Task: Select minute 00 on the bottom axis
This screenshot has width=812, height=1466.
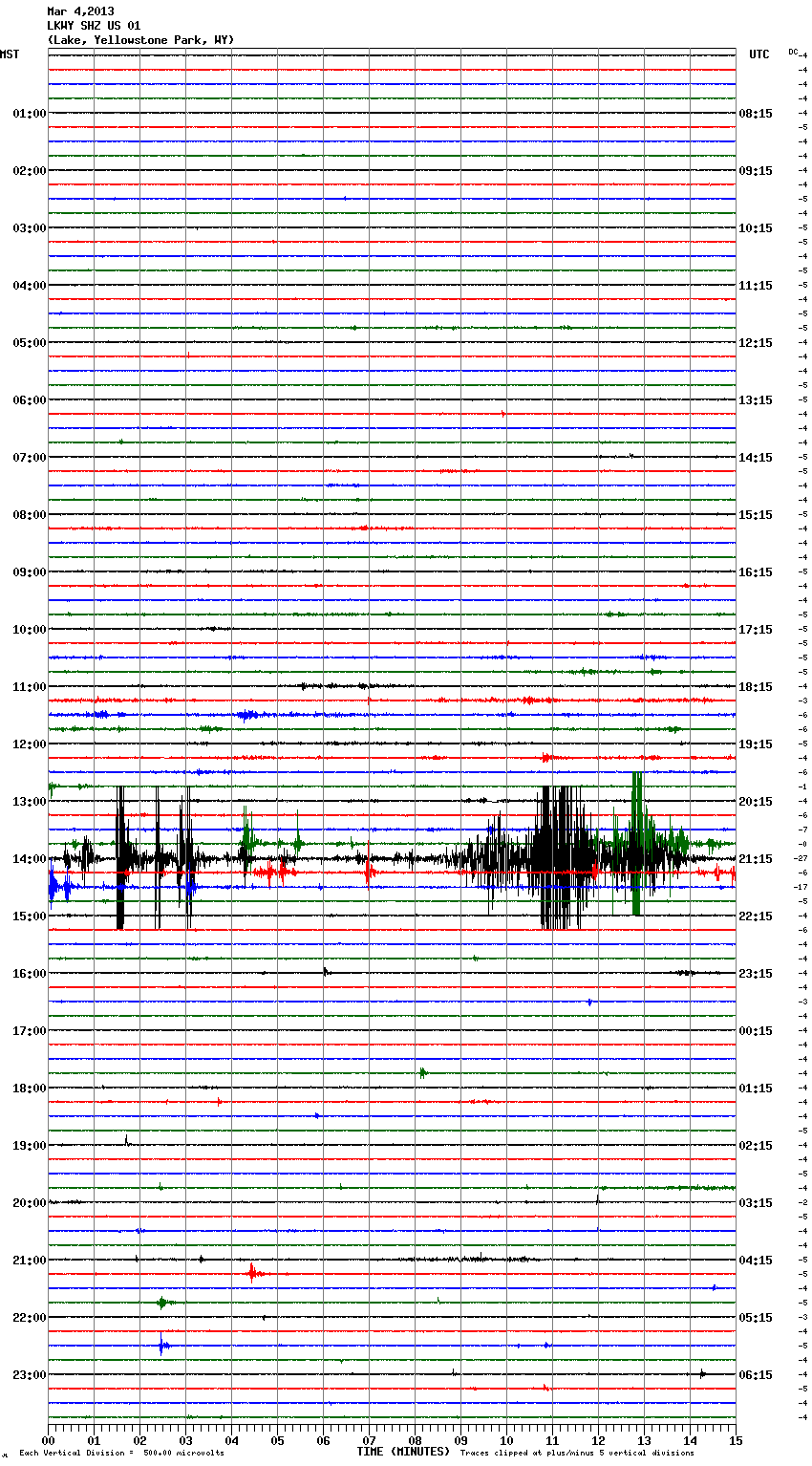Action: coord(49,1440)
